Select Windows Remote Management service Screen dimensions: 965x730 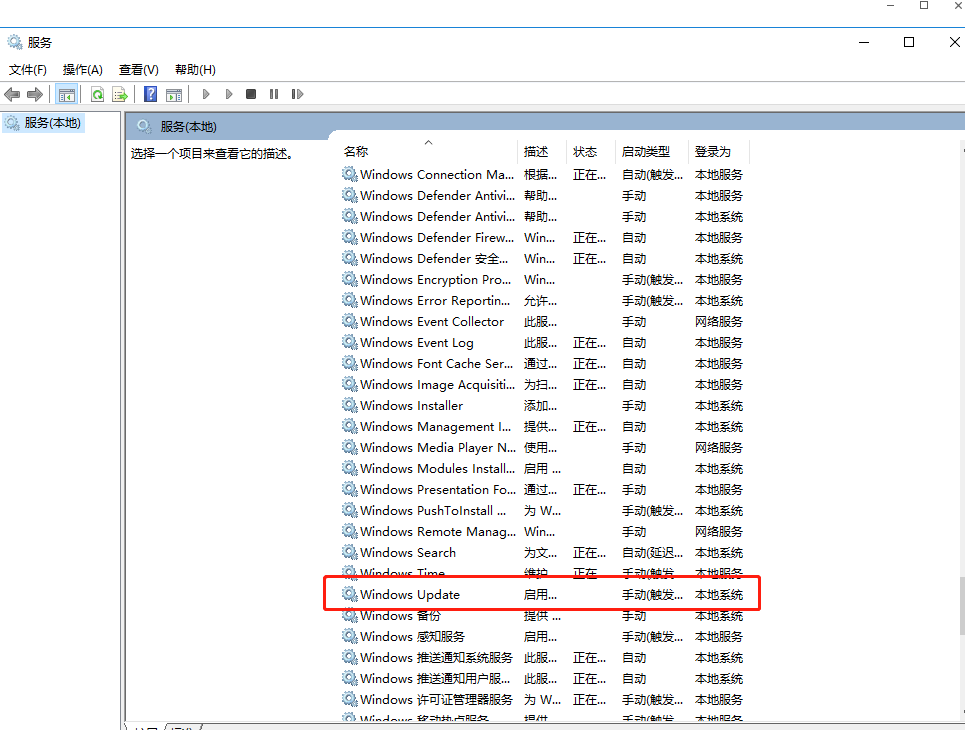coord(542,531)
